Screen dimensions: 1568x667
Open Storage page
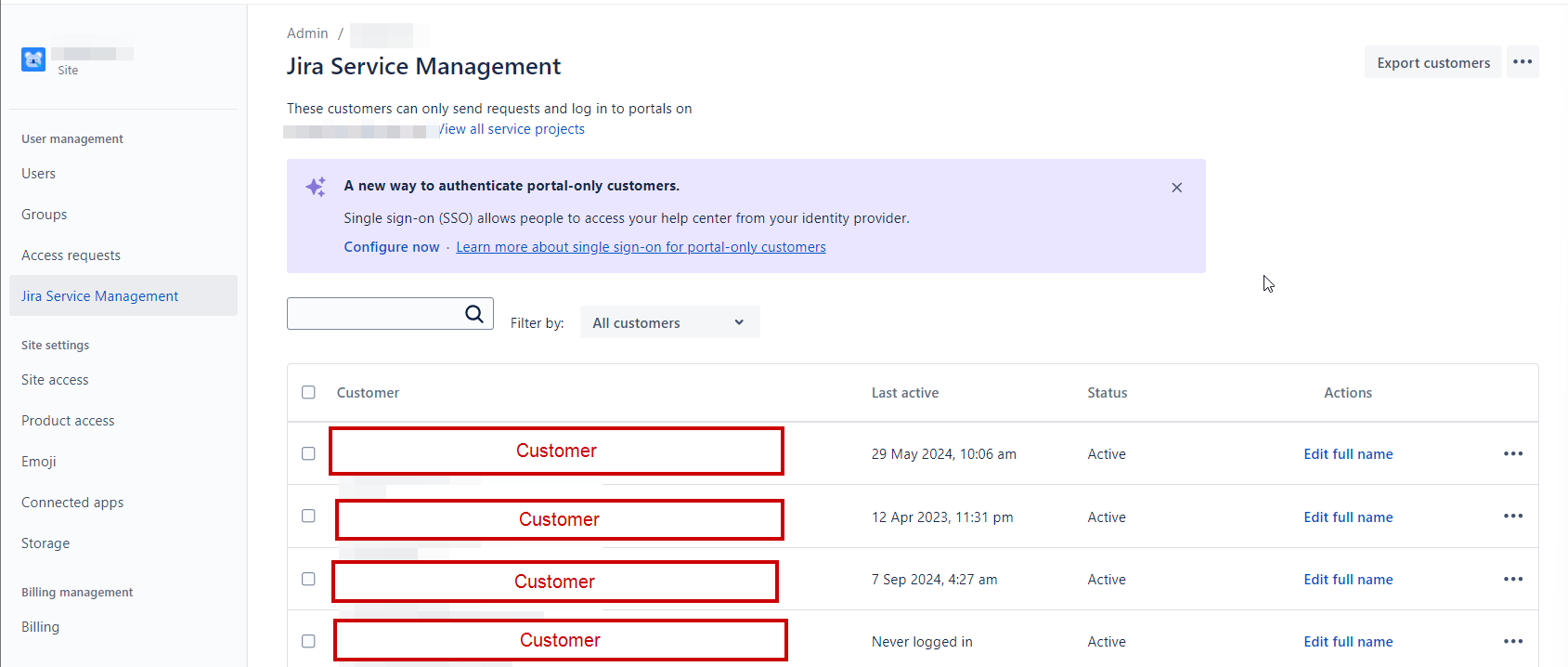[x=123, y=543]
